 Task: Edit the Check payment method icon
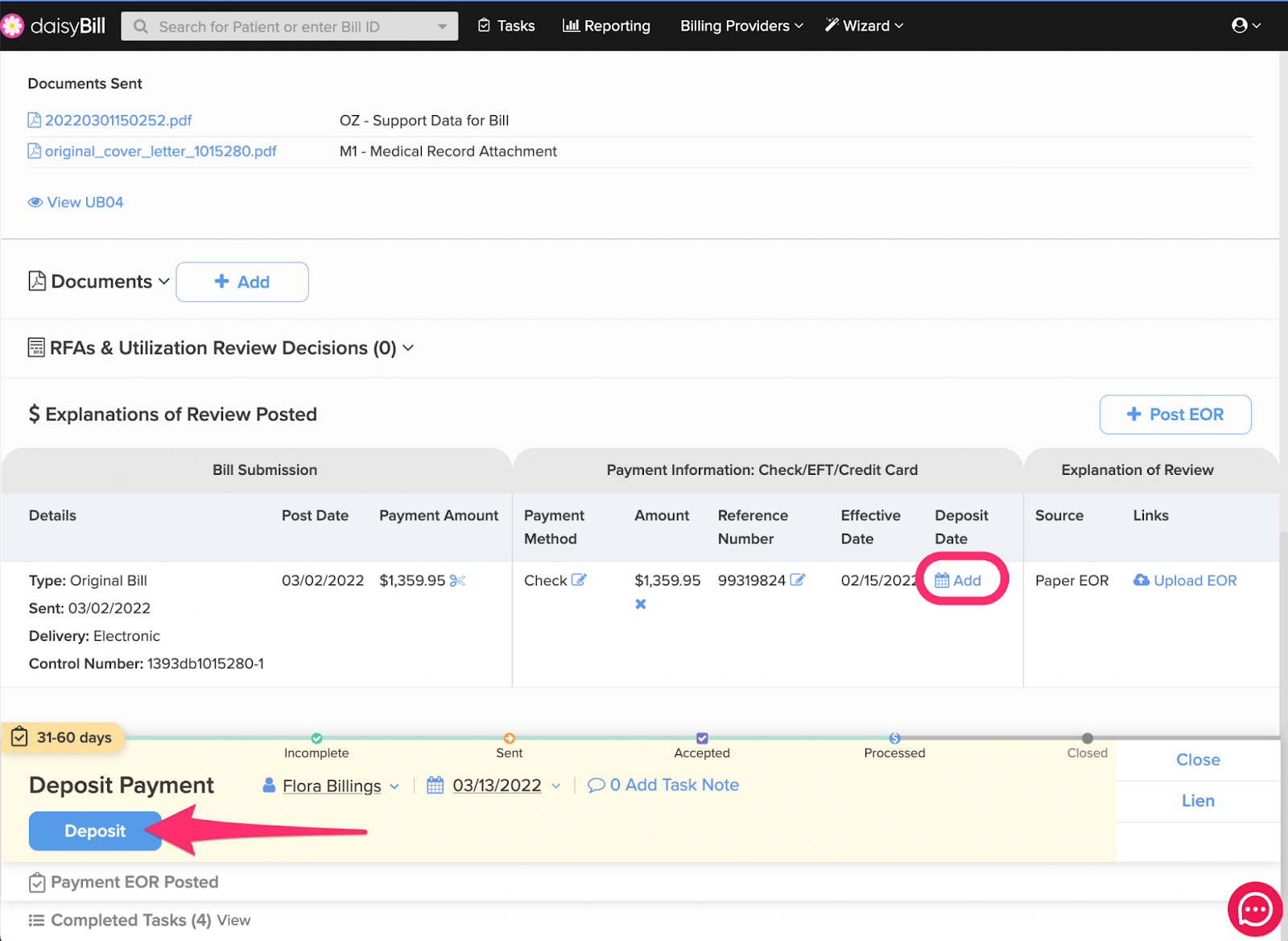579,580
